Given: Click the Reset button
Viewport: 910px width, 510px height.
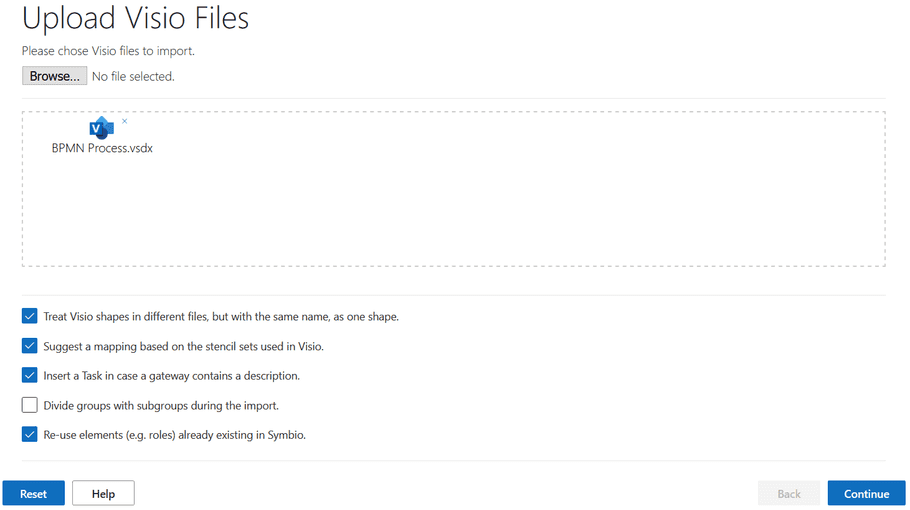Looking at the screenshot, I should [x=34, y=494].
